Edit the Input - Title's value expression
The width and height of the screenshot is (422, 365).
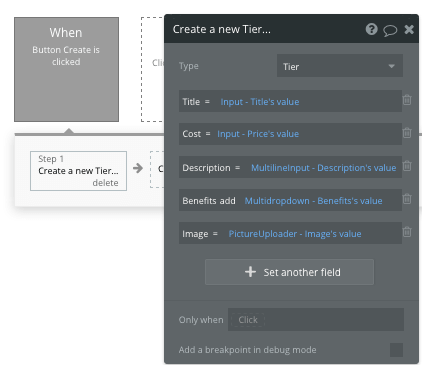[260, 102]
